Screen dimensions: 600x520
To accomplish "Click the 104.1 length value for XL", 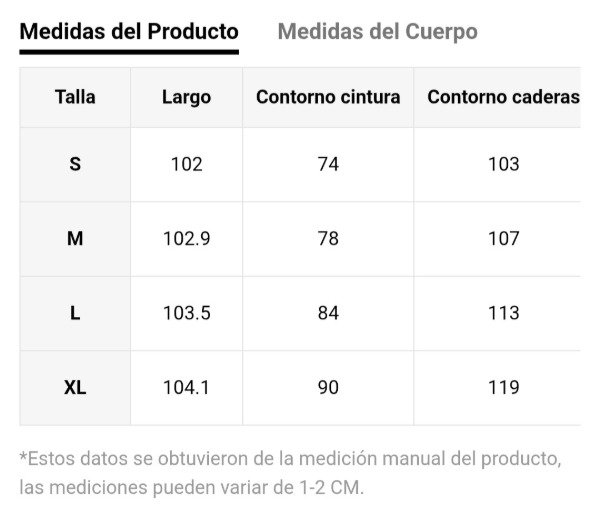I will tap(186, 387).
